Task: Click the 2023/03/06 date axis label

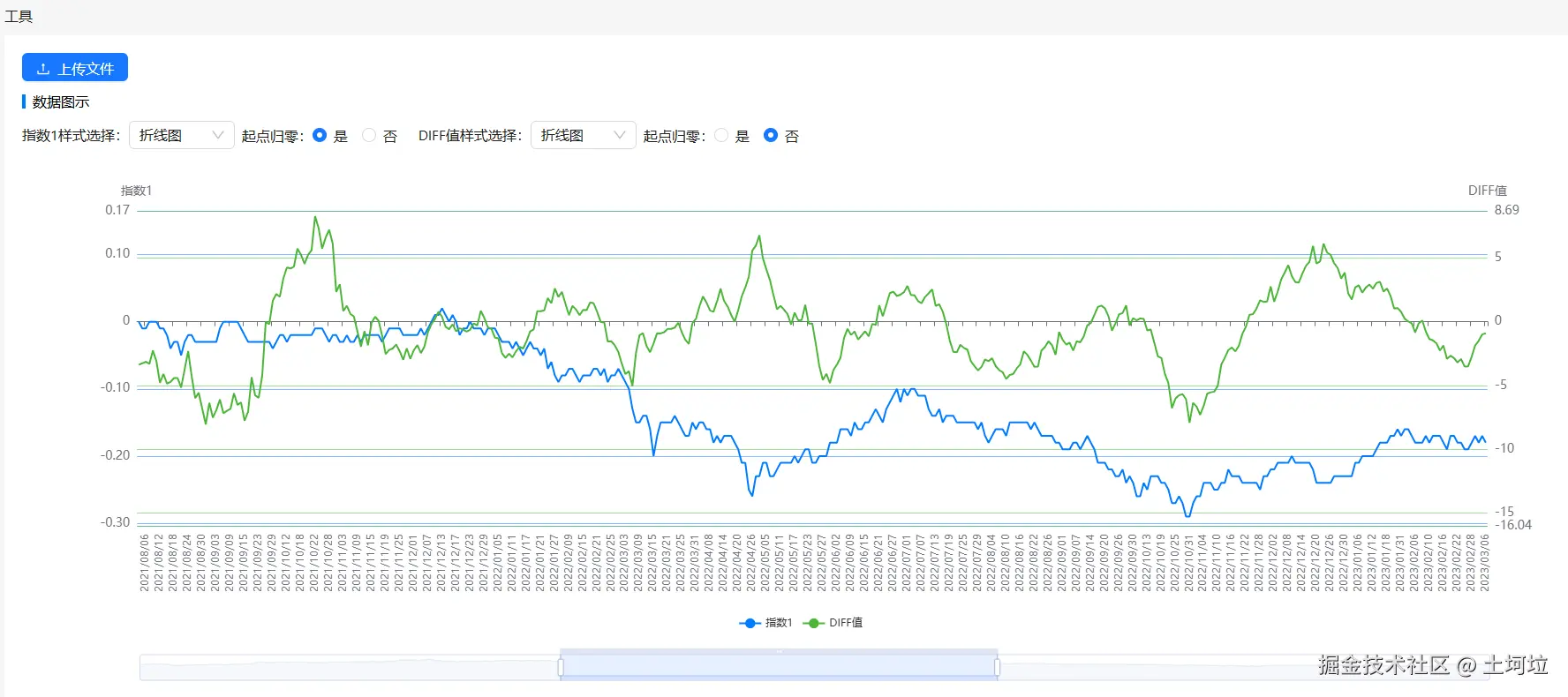Action: pos(1485,562)
